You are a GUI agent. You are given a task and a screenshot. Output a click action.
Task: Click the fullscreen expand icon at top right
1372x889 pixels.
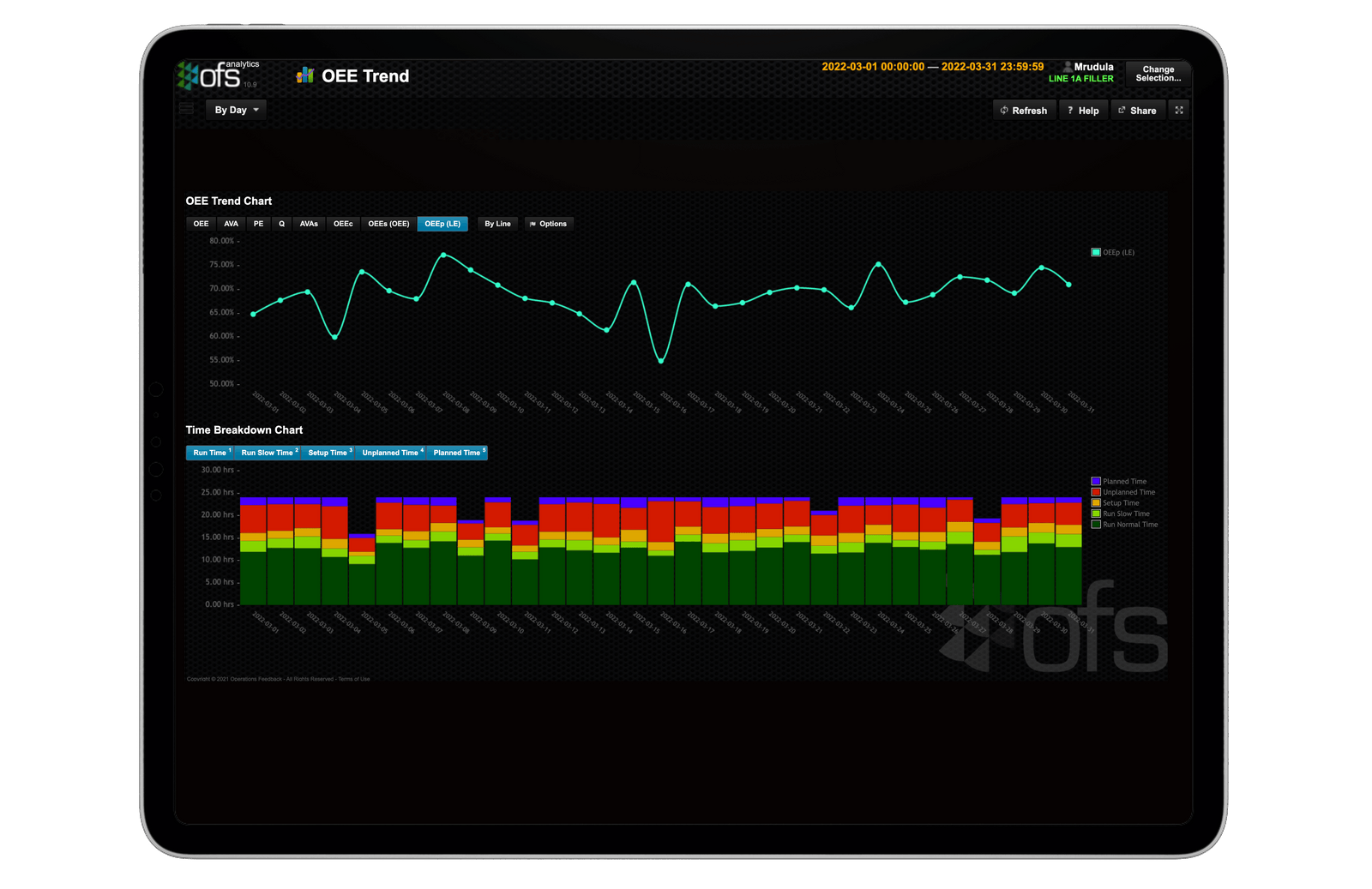(x=1179, y=110)
